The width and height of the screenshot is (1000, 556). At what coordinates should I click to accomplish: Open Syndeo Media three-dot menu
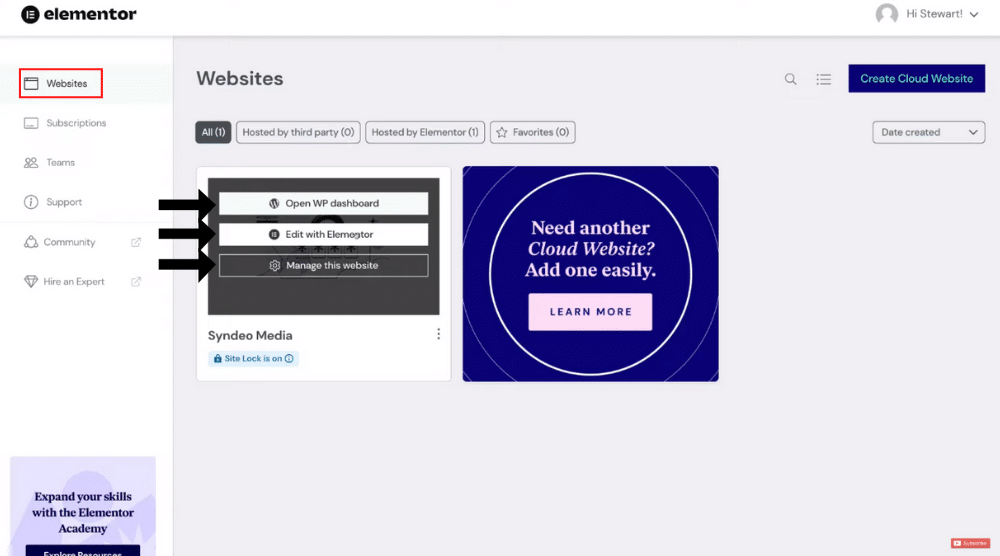[438, 334]
